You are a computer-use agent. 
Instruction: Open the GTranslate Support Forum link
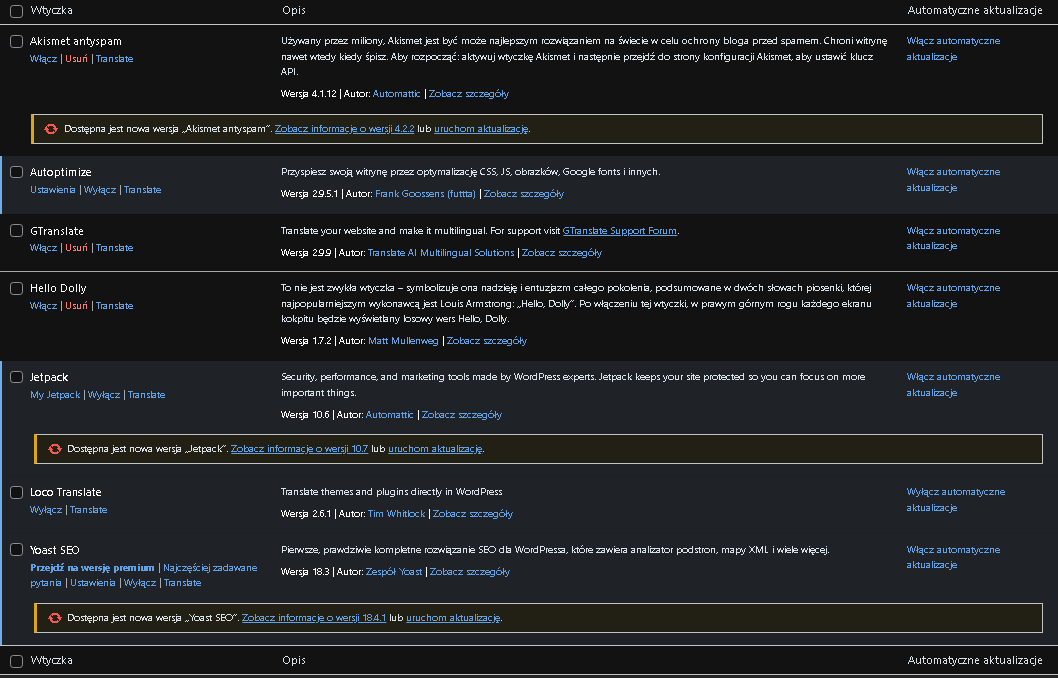(620, 231)
